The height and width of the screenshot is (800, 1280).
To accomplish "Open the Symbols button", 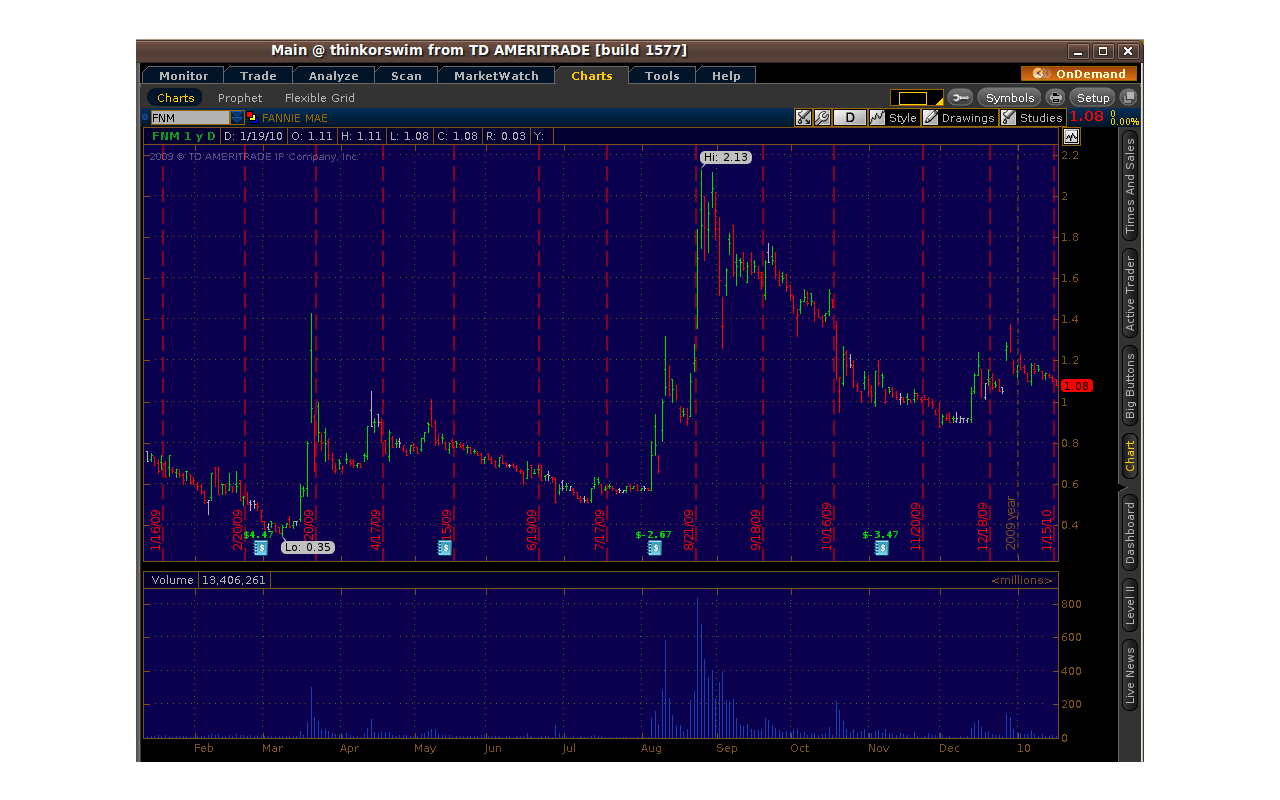I will point(1010,97).
